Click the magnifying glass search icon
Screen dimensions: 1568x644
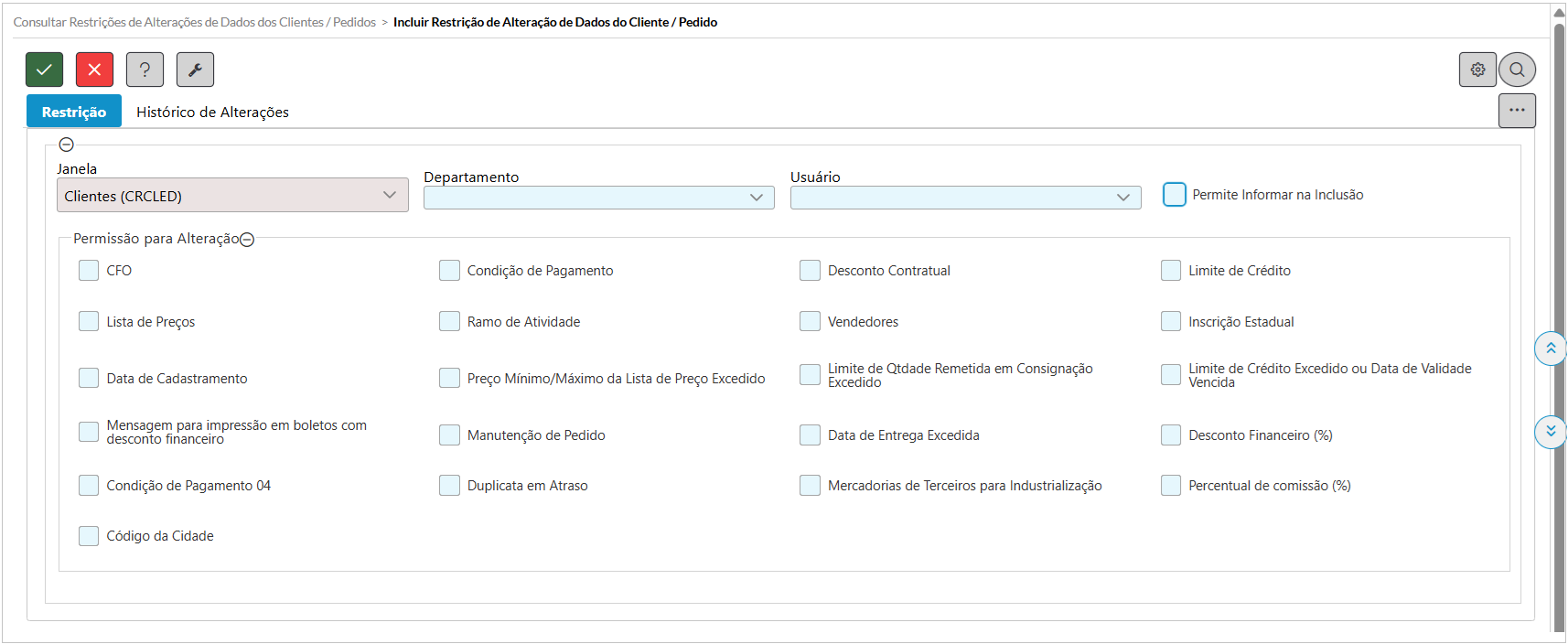[x=1517, y=70]
